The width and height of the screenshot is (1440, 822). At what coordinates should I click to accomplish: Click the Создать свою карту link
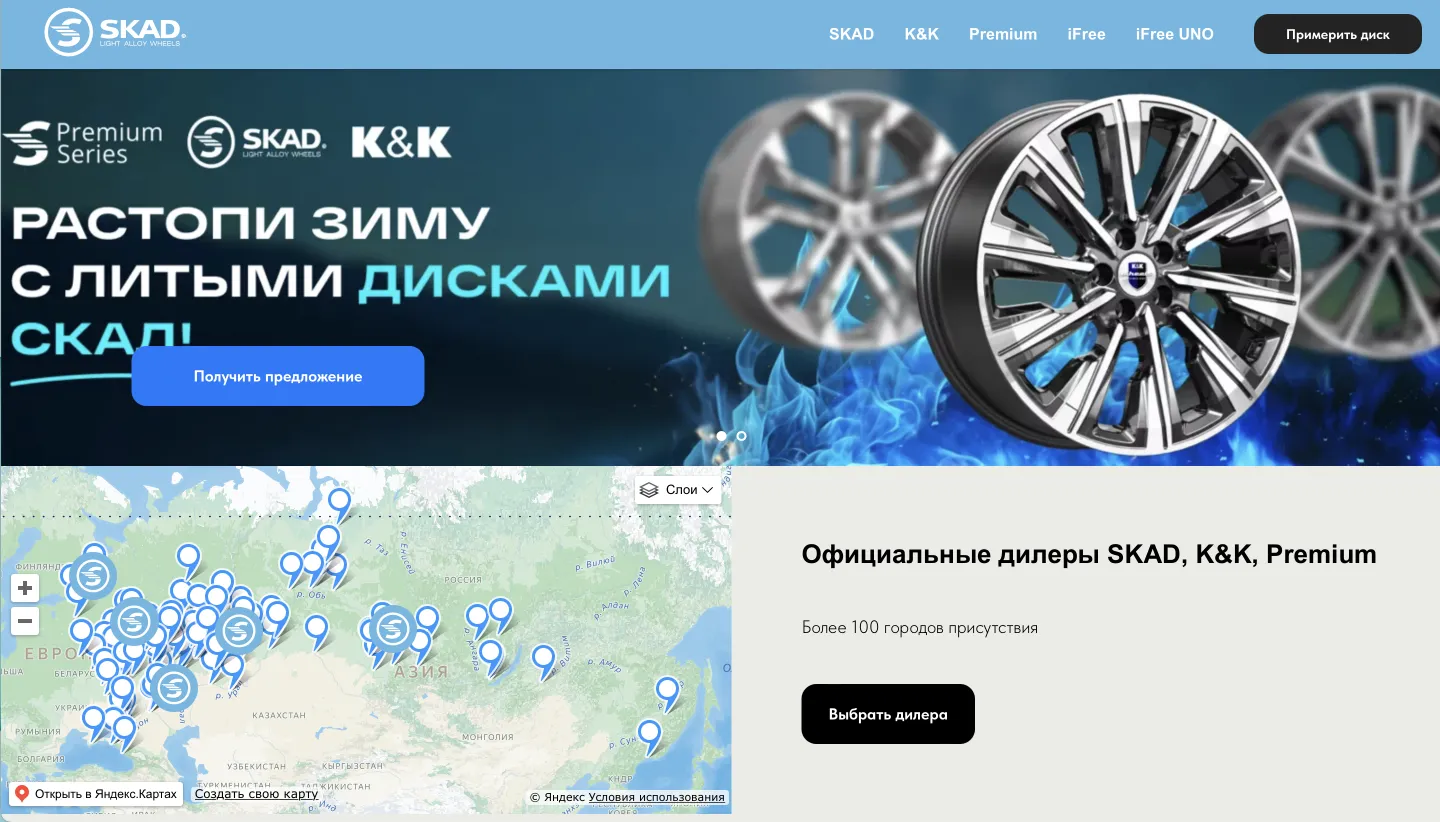coord(256,794)
